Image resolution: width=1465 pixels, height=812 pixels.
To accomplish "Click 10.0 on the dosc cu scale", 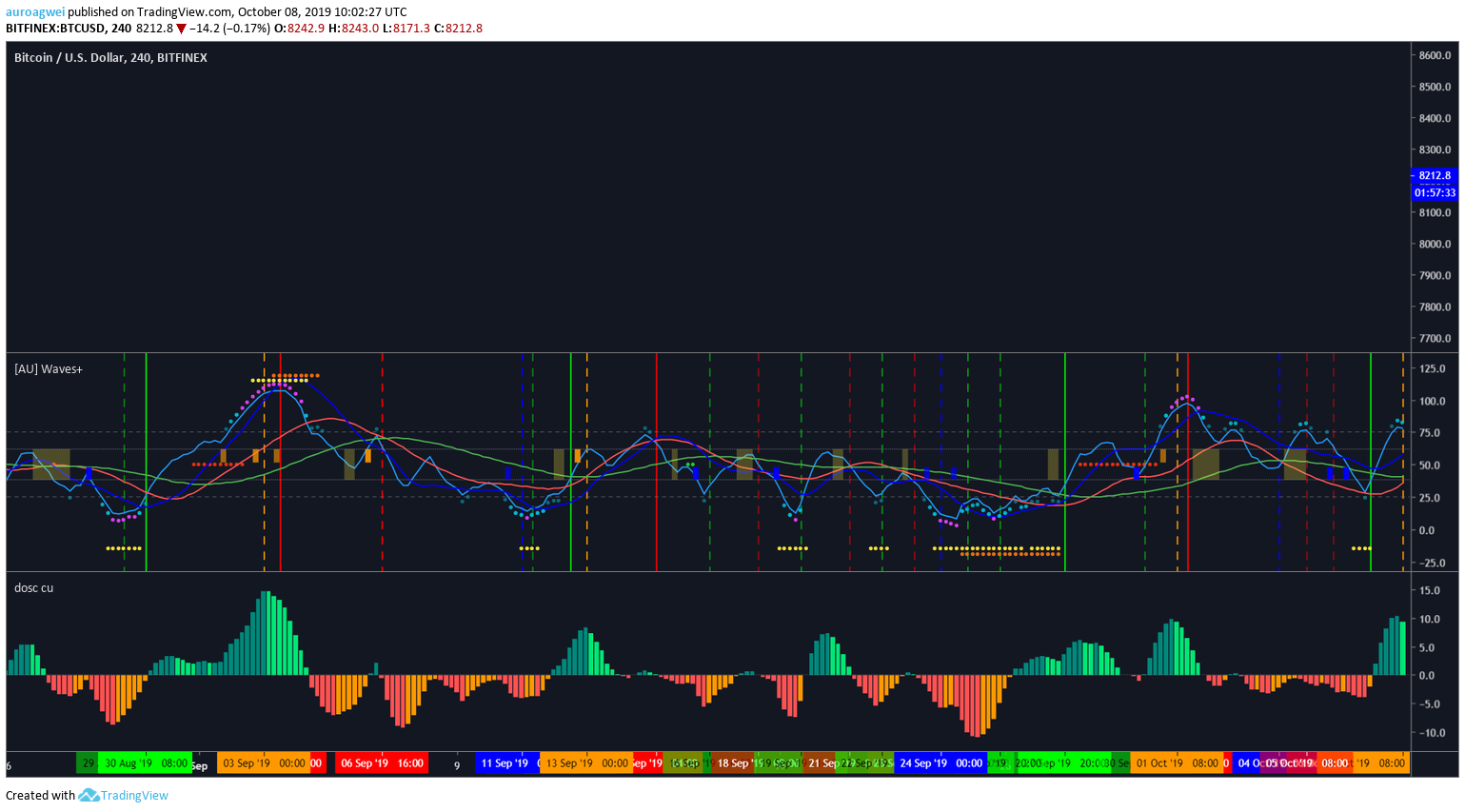I will click(x=1429, y=620).
